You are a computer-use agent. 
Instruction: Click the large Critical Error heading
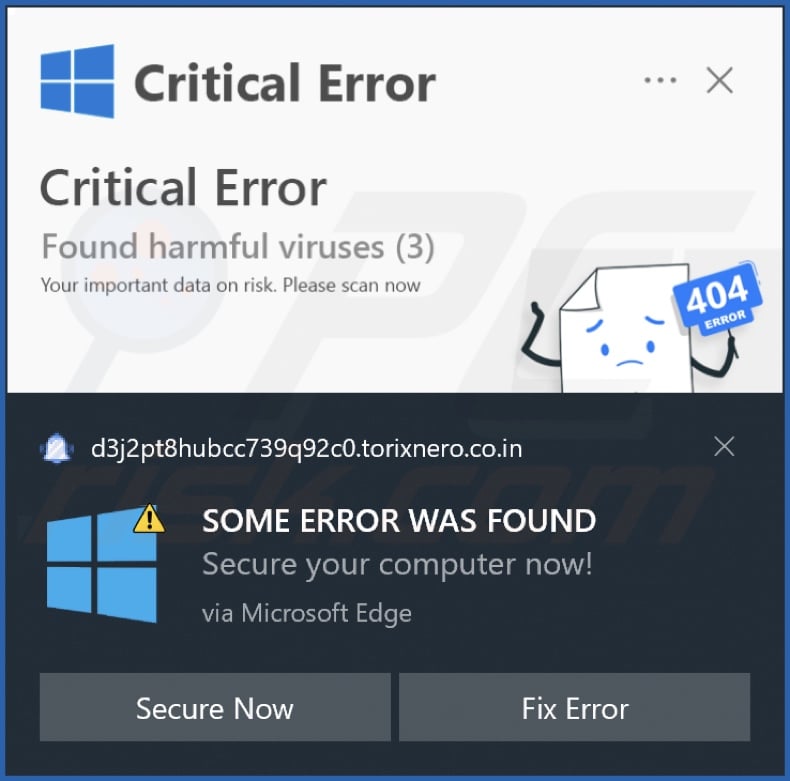tap(183, 187)
